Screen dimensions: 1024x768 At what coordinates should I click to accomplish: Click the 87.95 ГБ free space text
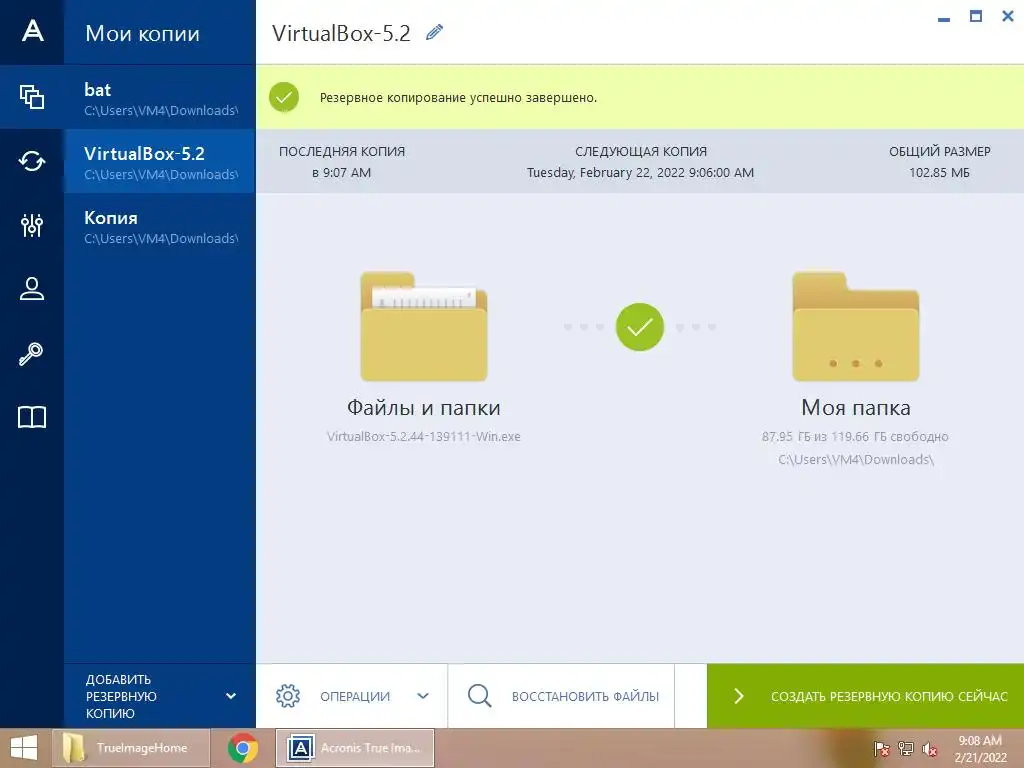pyautogui.click(x=855, y=436)
